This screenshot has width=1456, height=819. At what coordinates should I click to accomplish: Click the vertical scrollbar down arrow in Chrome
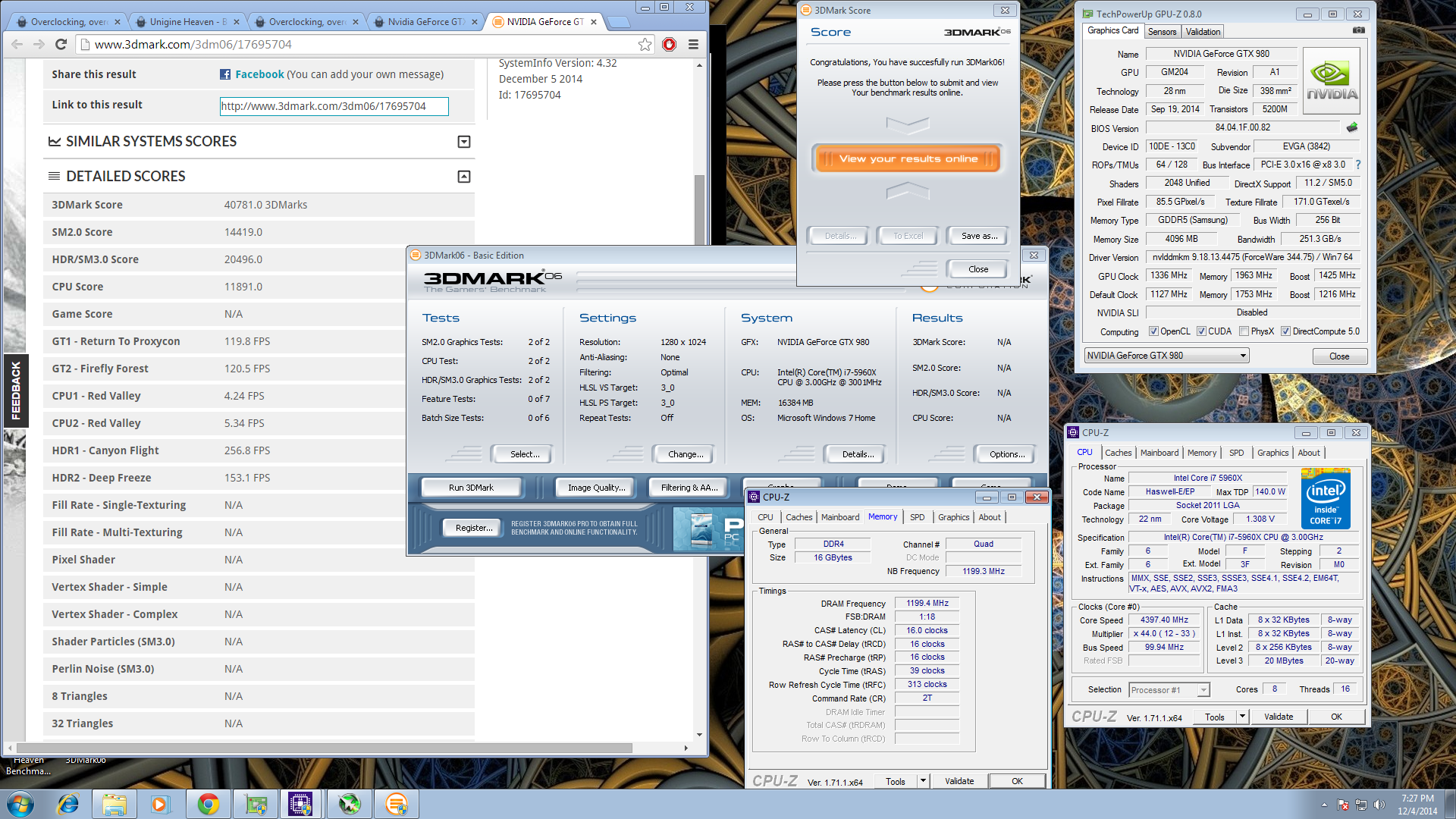point(699,734)
